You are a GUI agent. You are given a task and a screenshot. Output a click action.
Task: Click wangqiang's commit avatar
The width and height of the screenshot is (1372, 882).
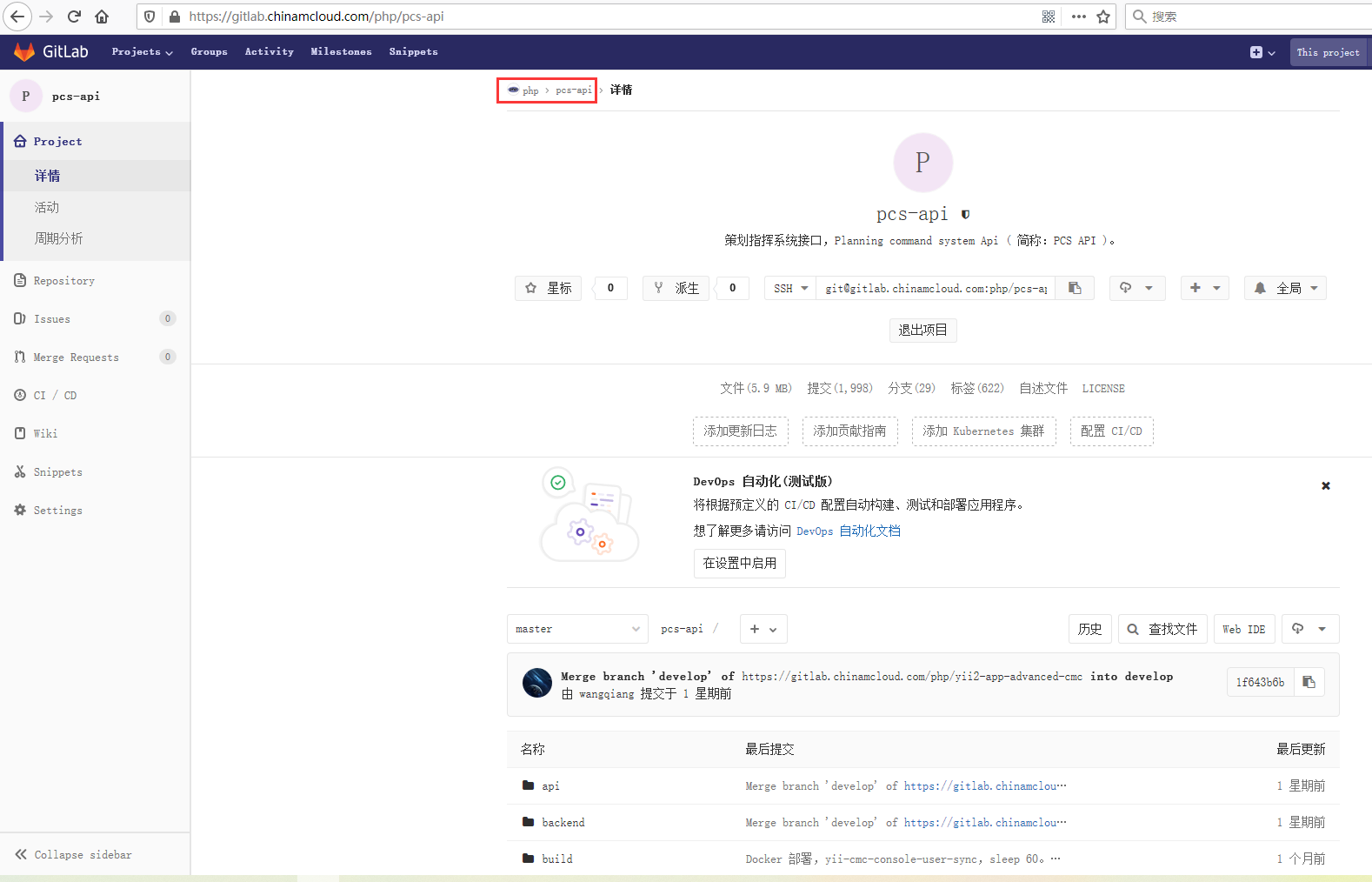pos(536,683)
